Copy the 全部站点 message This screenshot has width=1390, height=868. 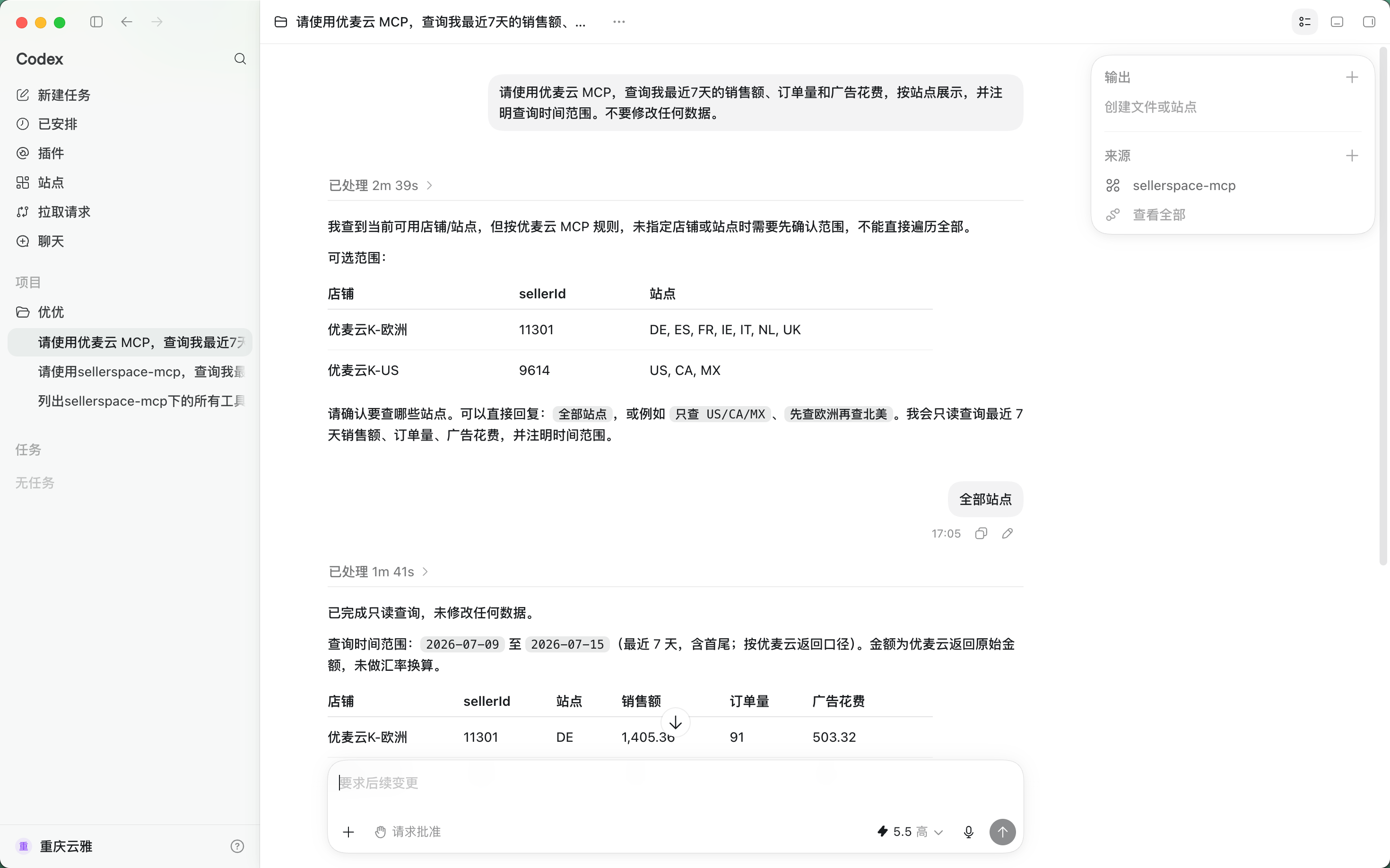click(981, 533)
